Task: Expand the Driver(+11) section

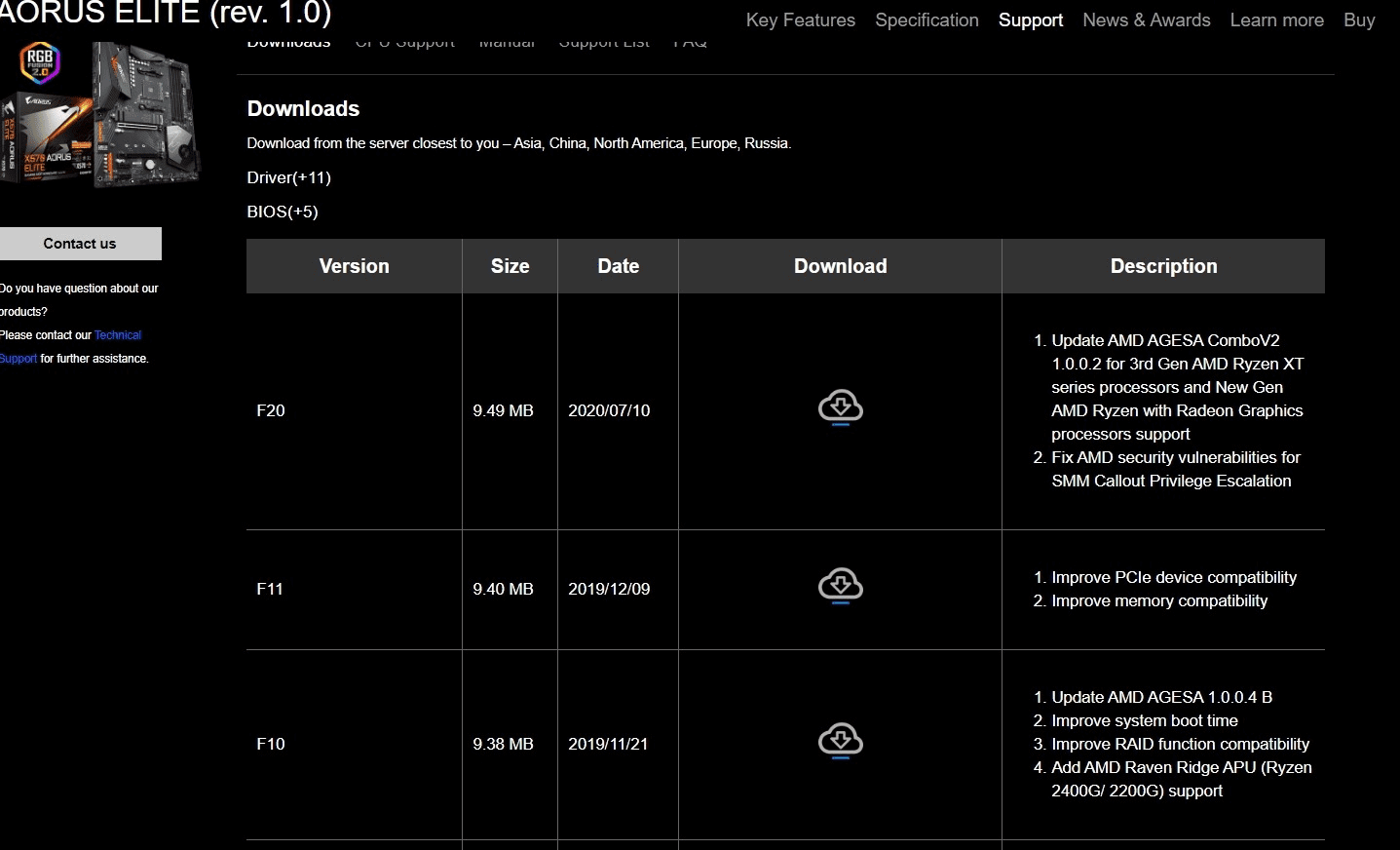Action: 289,177
